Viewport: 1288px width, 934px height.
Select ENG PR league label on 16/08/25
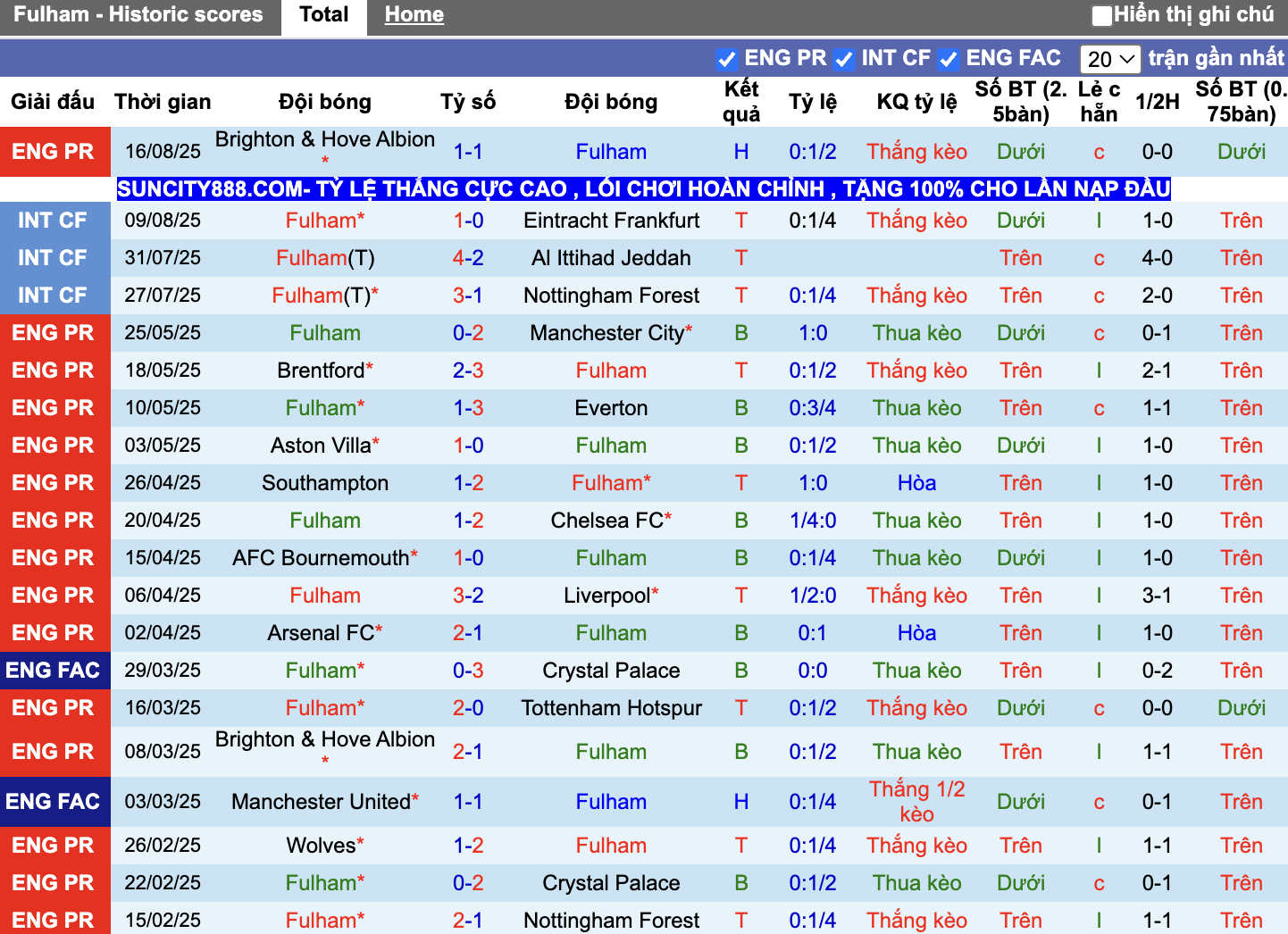pos(54,152)
